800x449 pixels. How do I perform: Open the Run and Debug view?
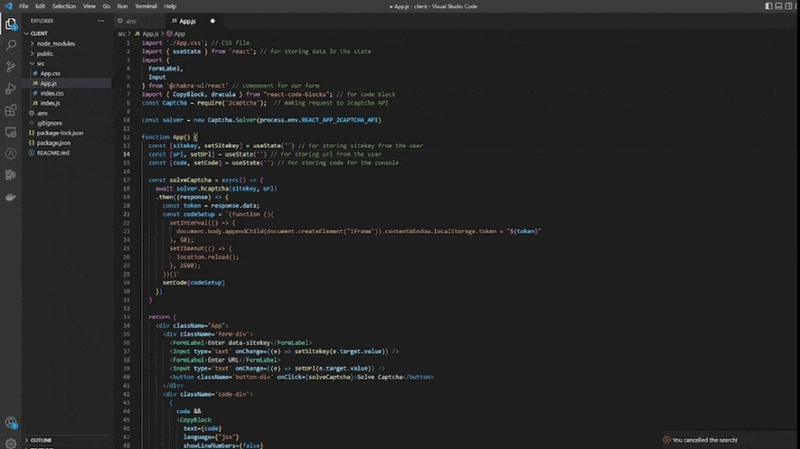[x=10, y=89]
